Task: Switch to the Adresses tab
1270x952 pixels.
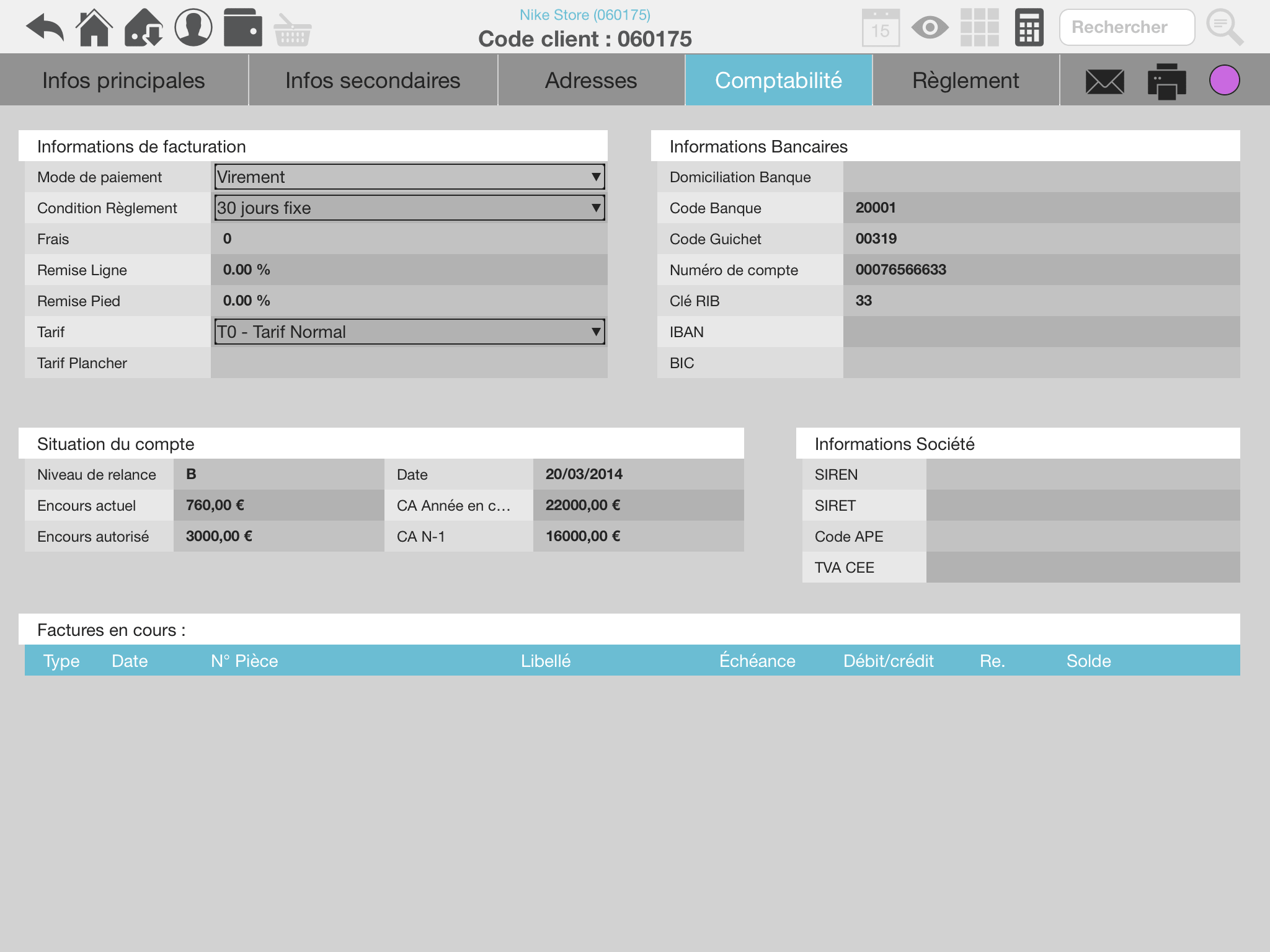Action: pyautogui.click(x=590, y=80)
